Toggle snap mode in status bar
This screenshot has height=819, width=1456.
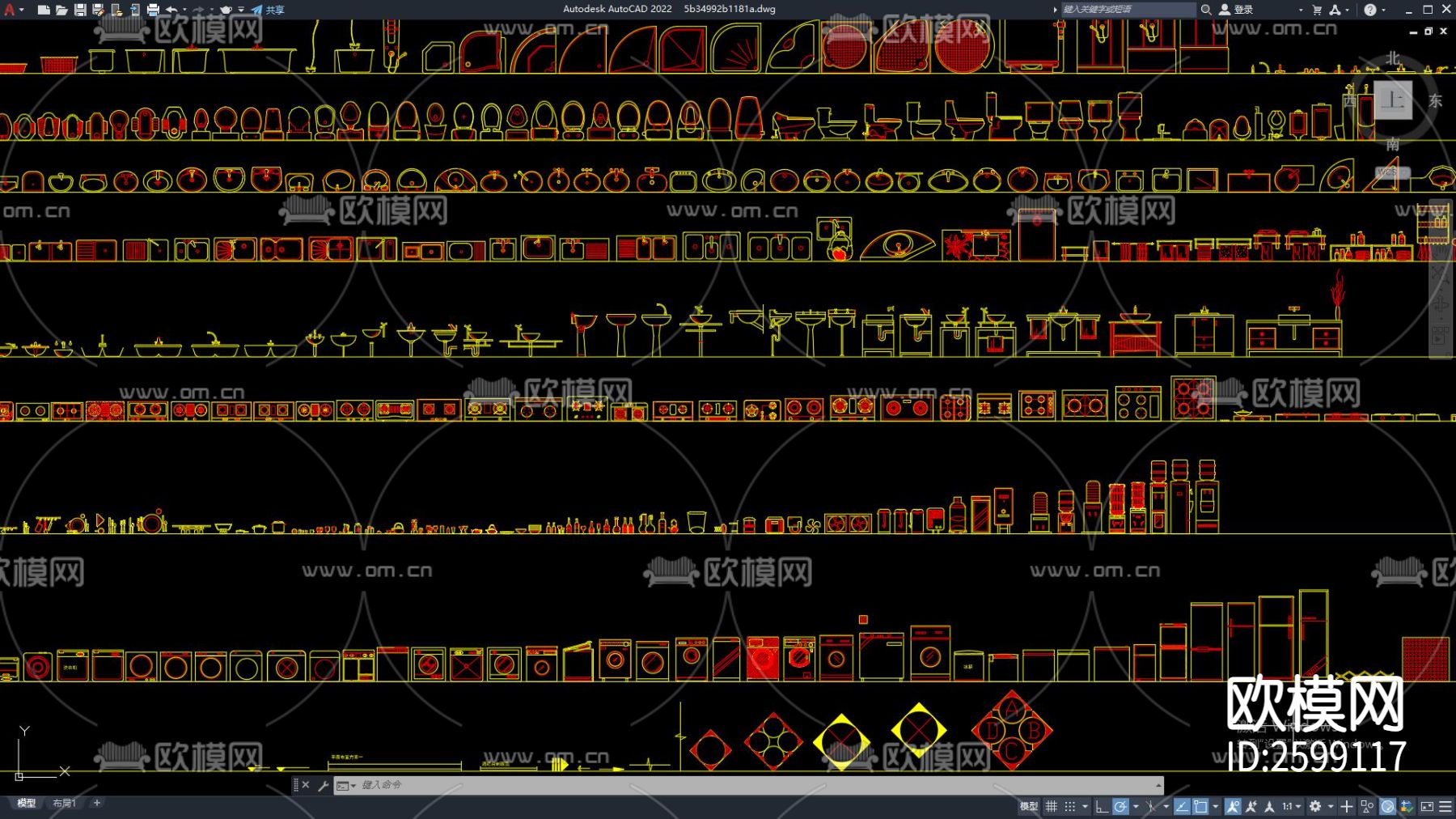[x=1070, y=806]
